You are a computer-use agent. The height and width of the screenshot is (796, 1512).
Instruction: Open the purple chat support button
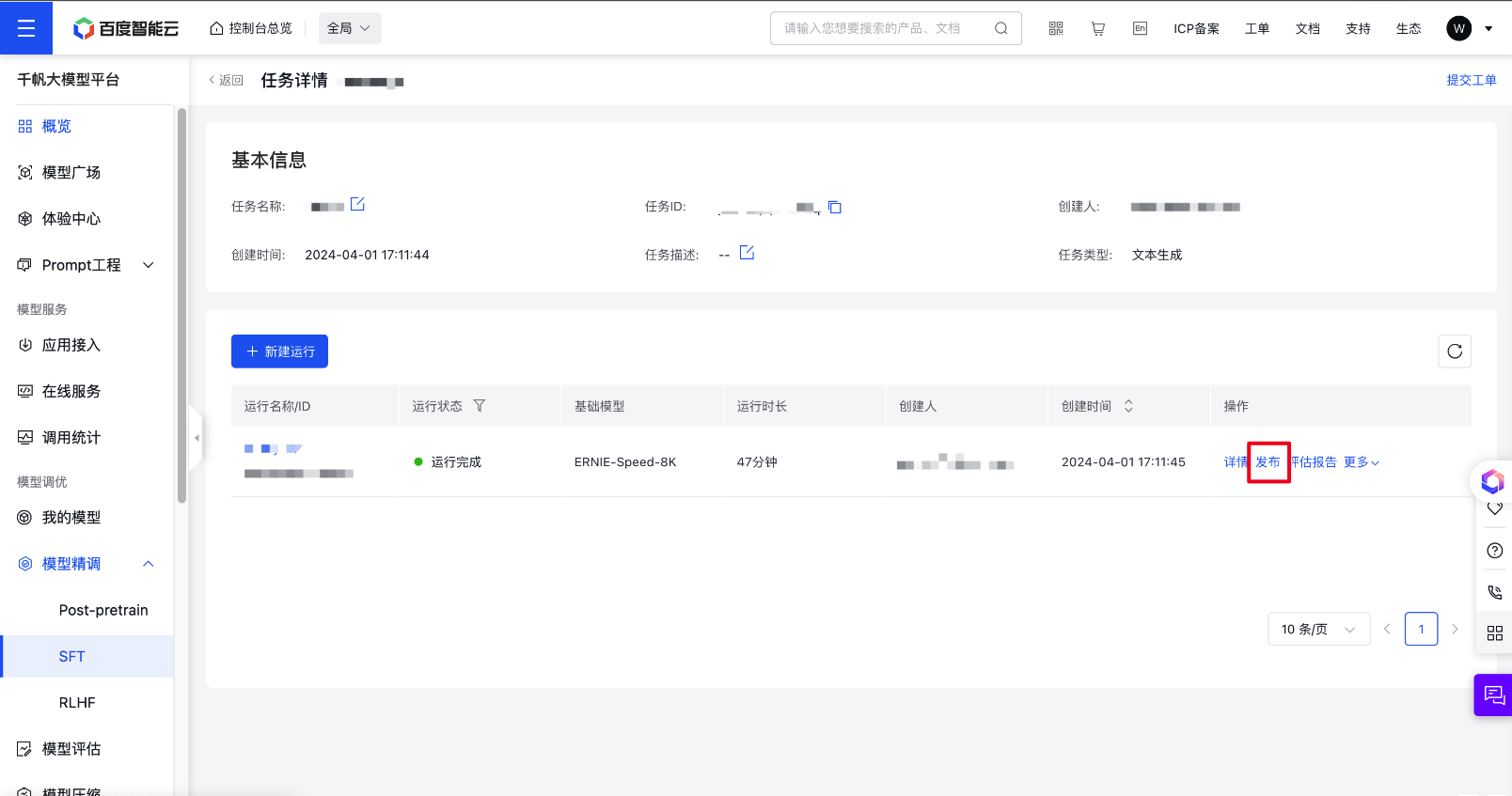1493,695
